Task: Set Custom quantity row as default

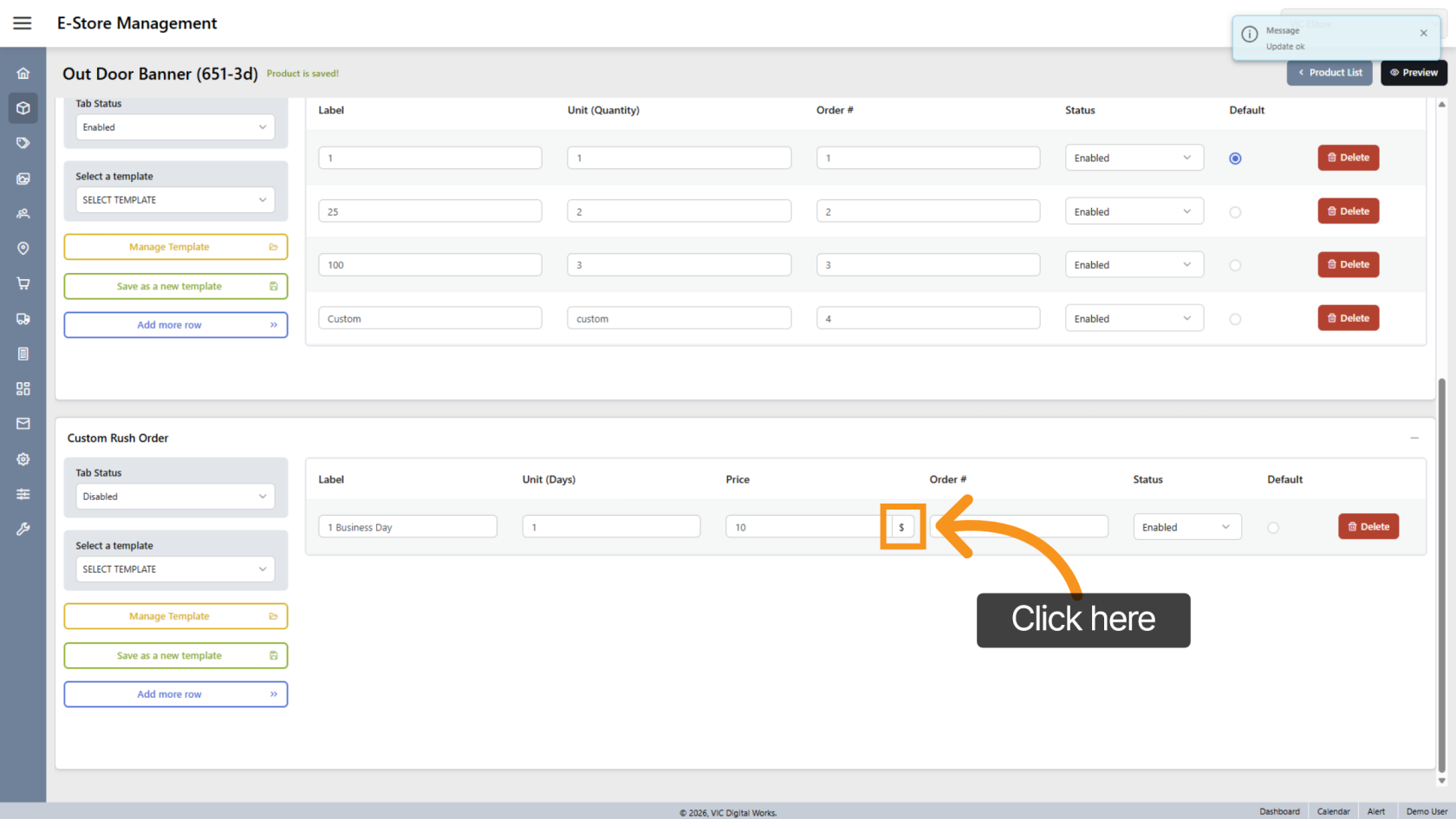Action: [x=1235, y=319]
